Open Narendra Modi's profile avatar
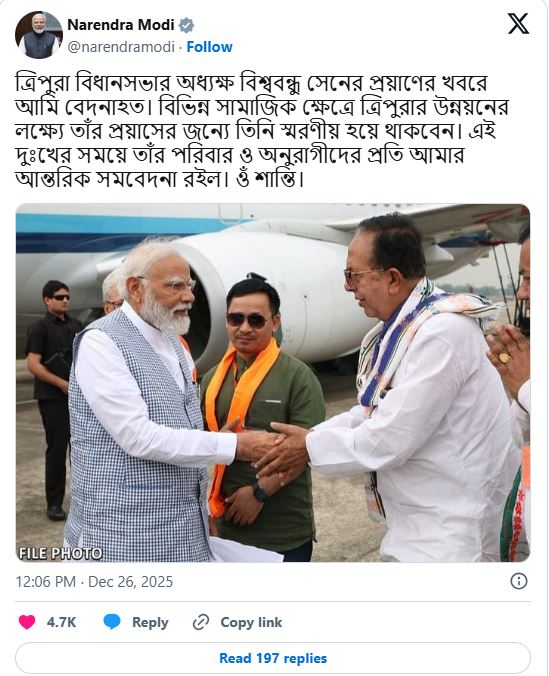Image resolution: width=549 pixels, height=676 pixels. [x=38, y=35]
